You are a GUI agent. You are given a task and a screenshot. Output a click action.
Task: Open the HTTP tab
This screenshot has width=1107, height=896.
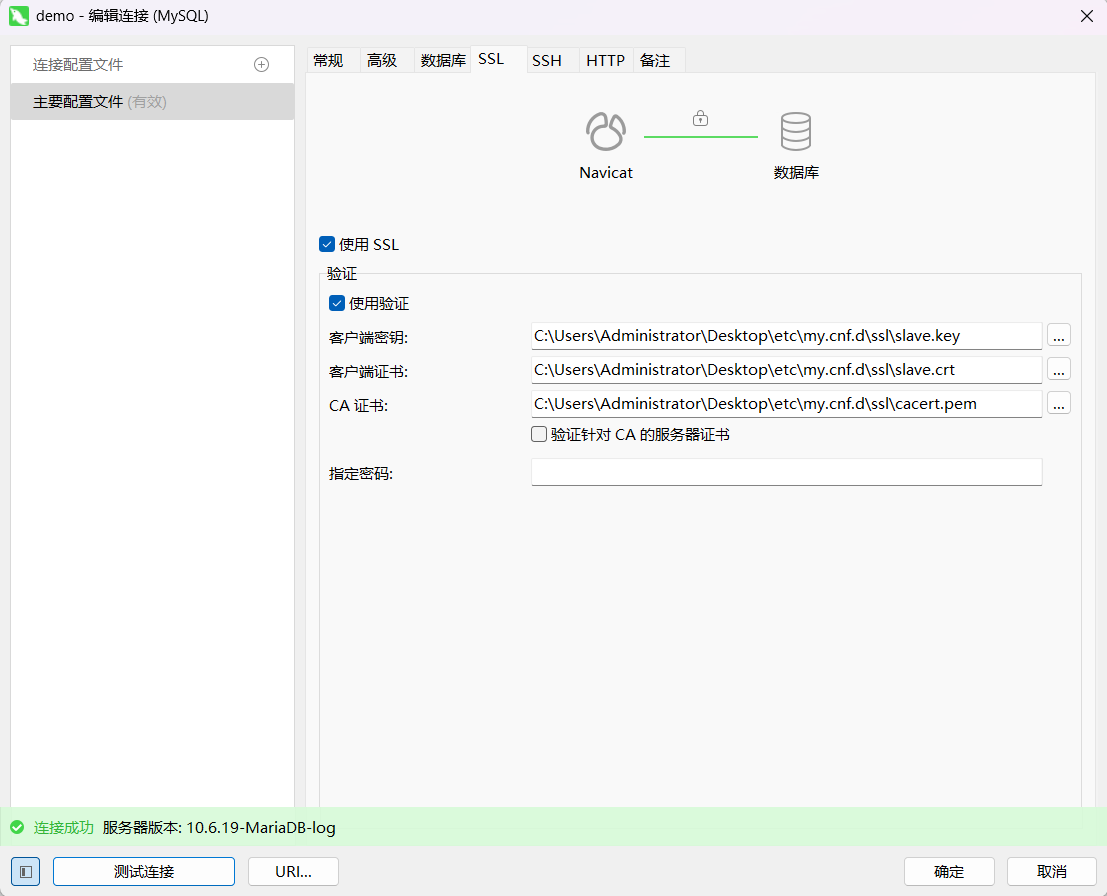coord(605,61)
